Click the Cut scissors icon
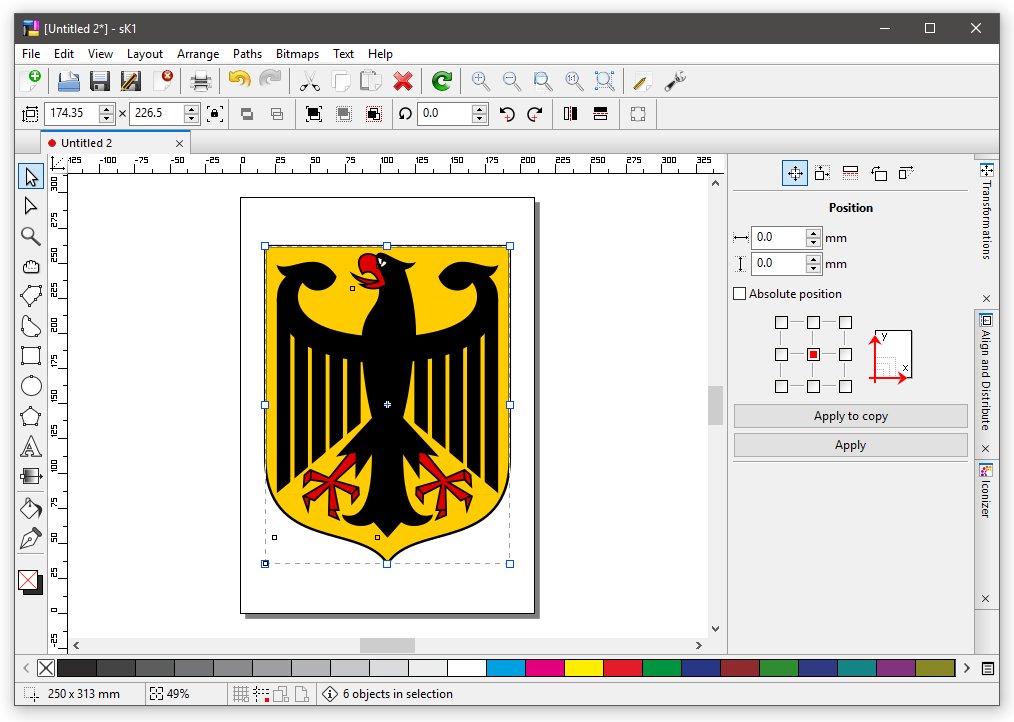1014x722 pixels. tap(310, 81)
